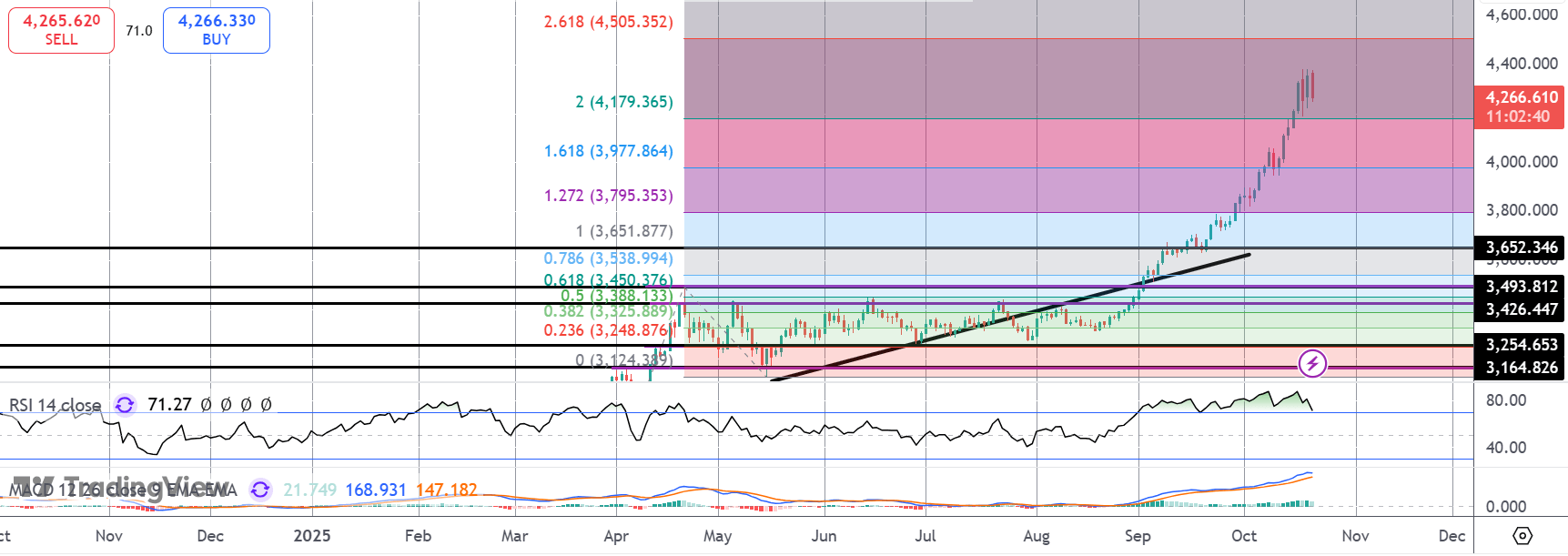Viewport: 1568px width, 556px height.
Task: Click the RSI value 71.27
Action: tap(169, 404)
